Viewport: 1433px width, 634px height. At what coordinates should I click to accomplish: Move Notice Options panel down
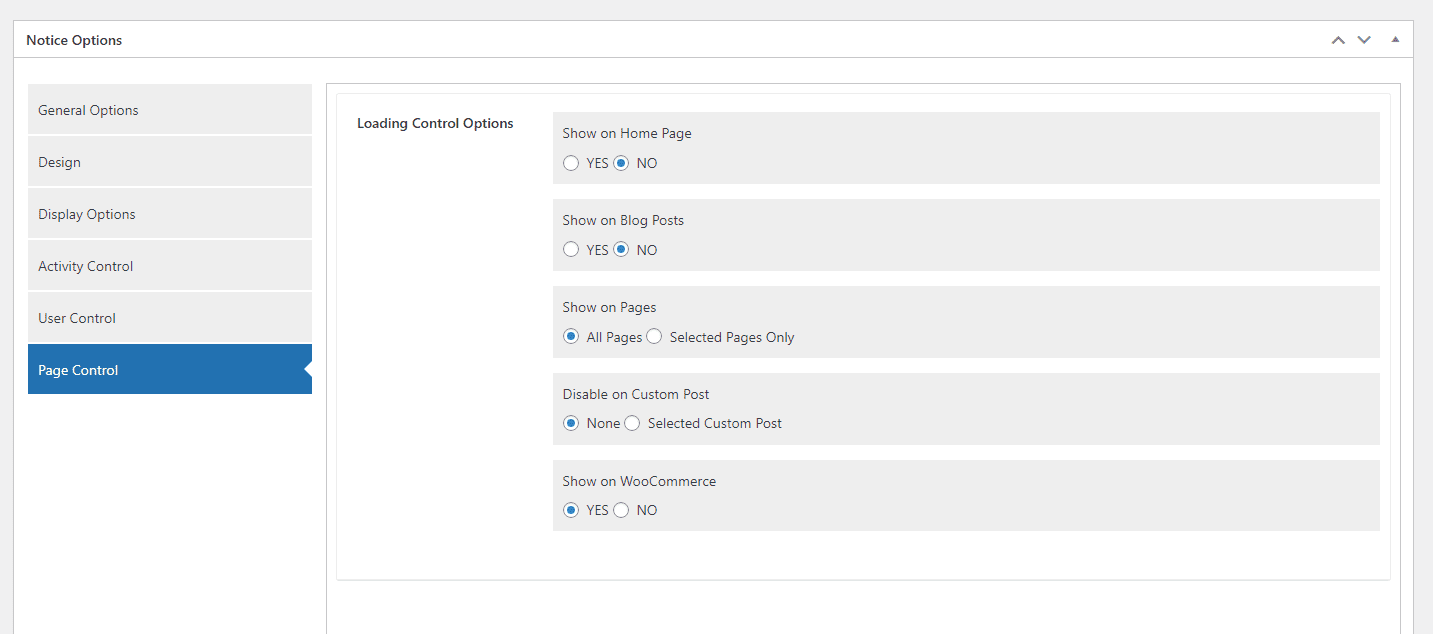point(1364,40)
